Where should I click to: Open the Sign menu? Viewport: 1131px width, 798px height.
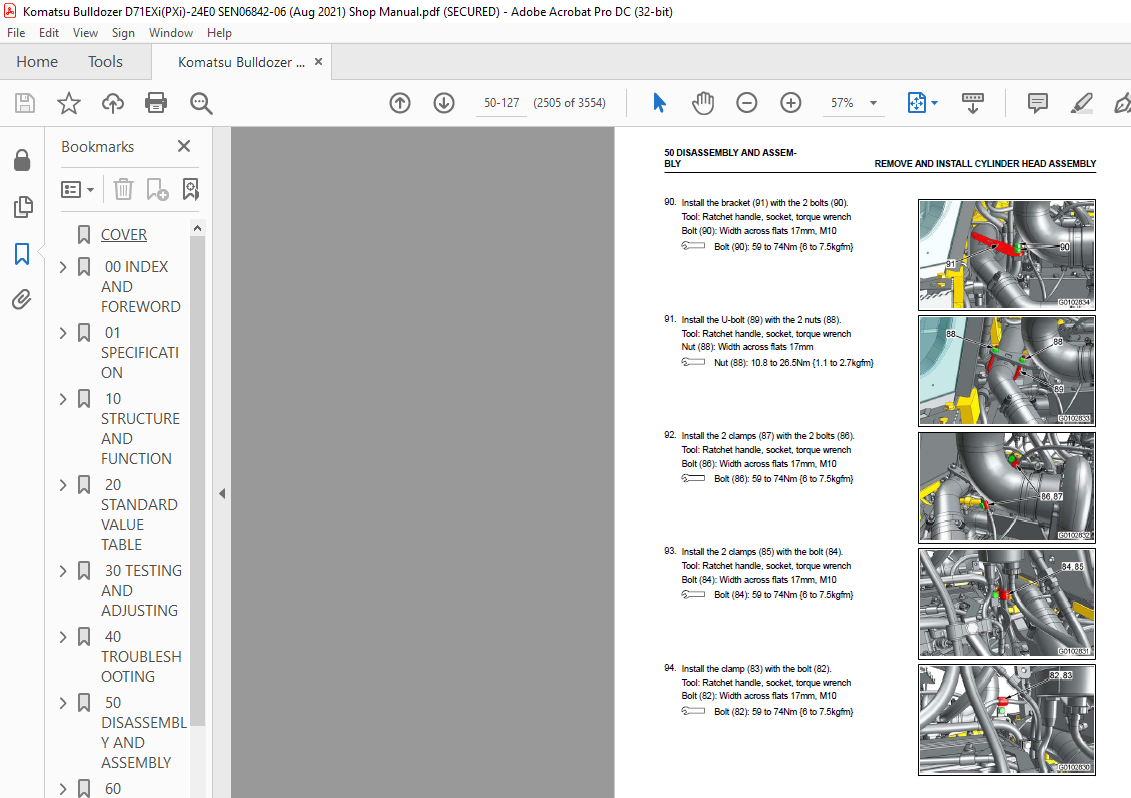pyautogui.click(x=123, y=33)
